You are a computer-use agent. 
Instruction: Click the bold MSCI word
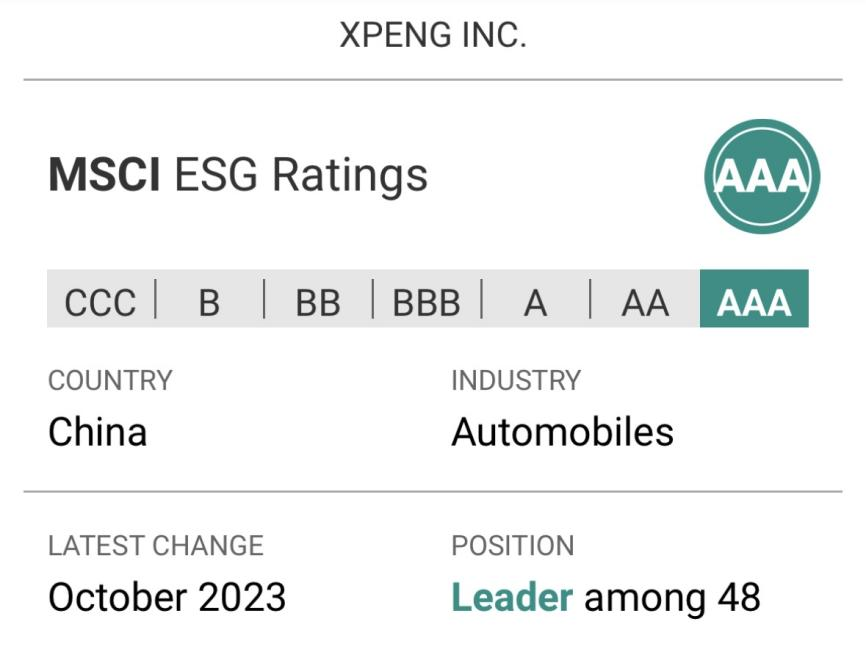click(x=104, y=175)
